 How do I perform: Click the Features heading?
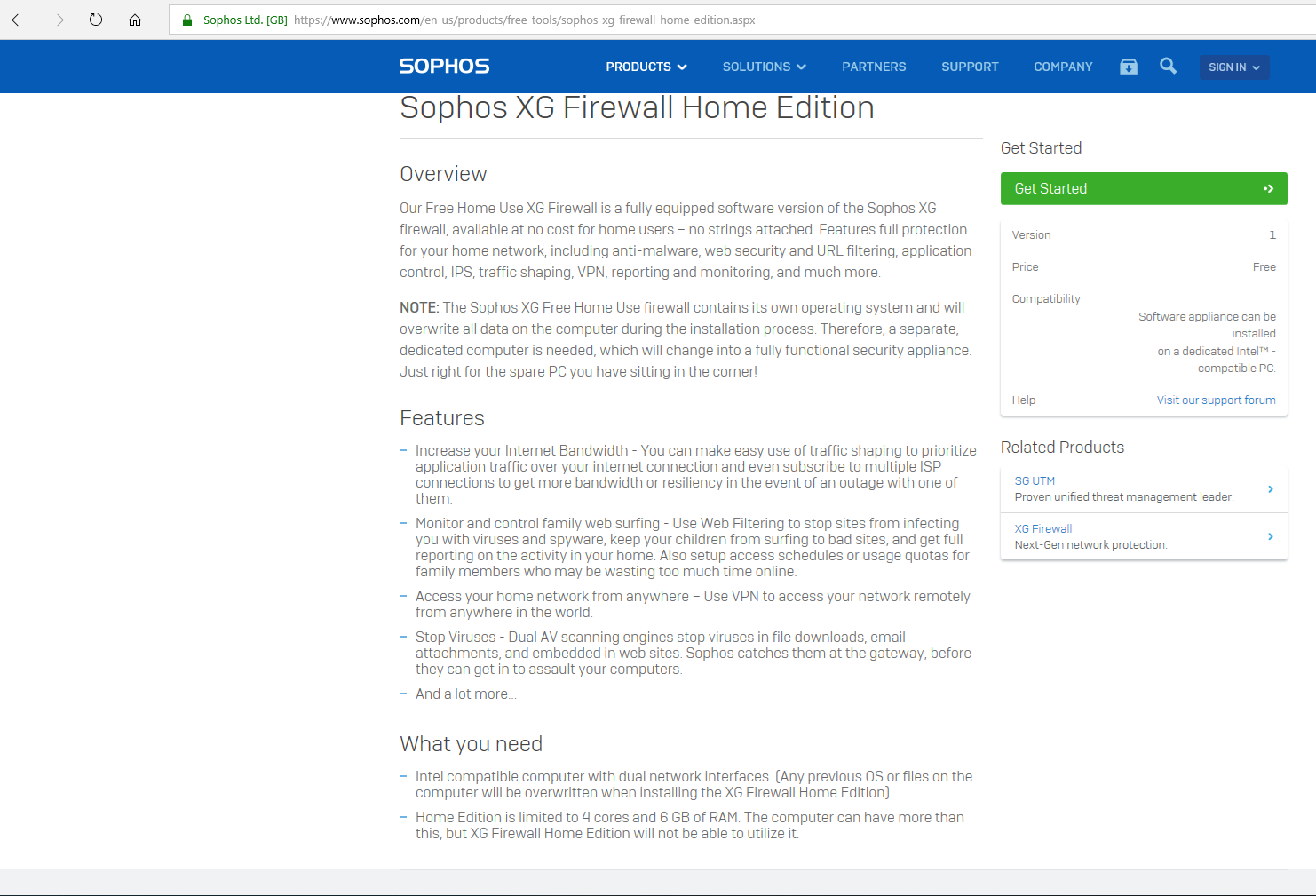click(442, 418)
